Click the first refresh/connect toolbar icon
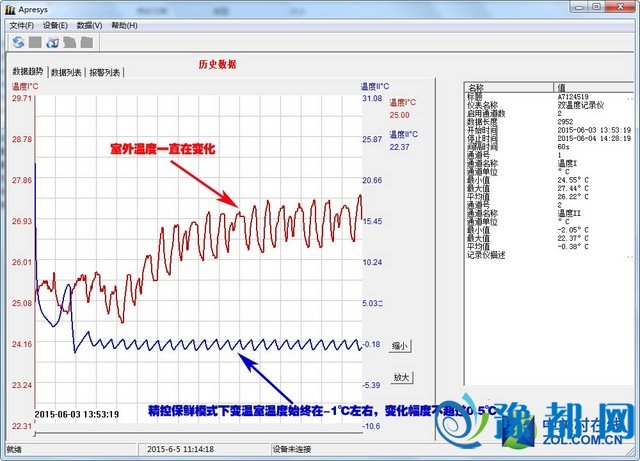The height and width of the screenshot is (461, 640). click(18, 42)
